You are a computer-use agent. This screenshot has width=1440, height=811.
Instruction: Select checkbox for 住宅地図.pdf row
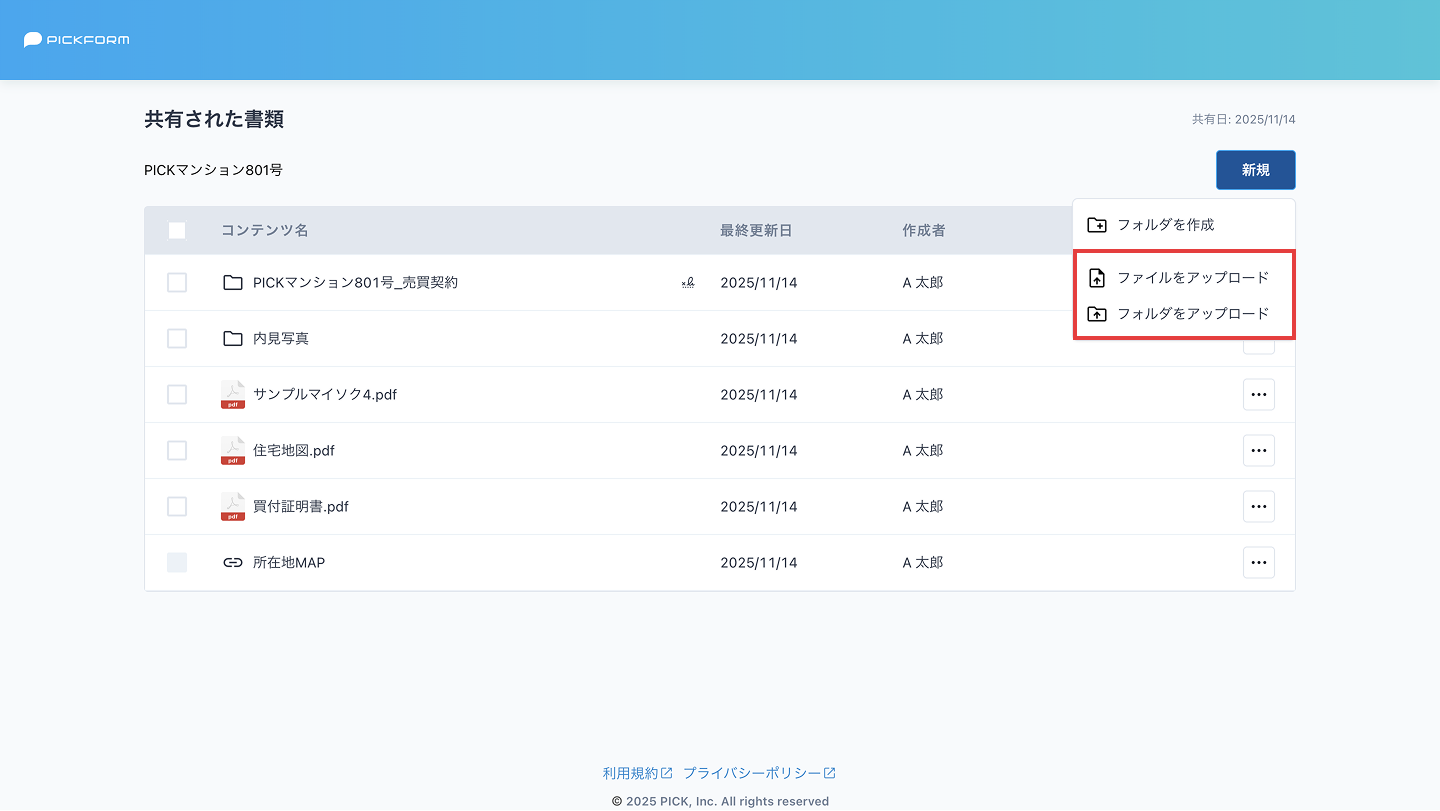(x=177, y=451)
